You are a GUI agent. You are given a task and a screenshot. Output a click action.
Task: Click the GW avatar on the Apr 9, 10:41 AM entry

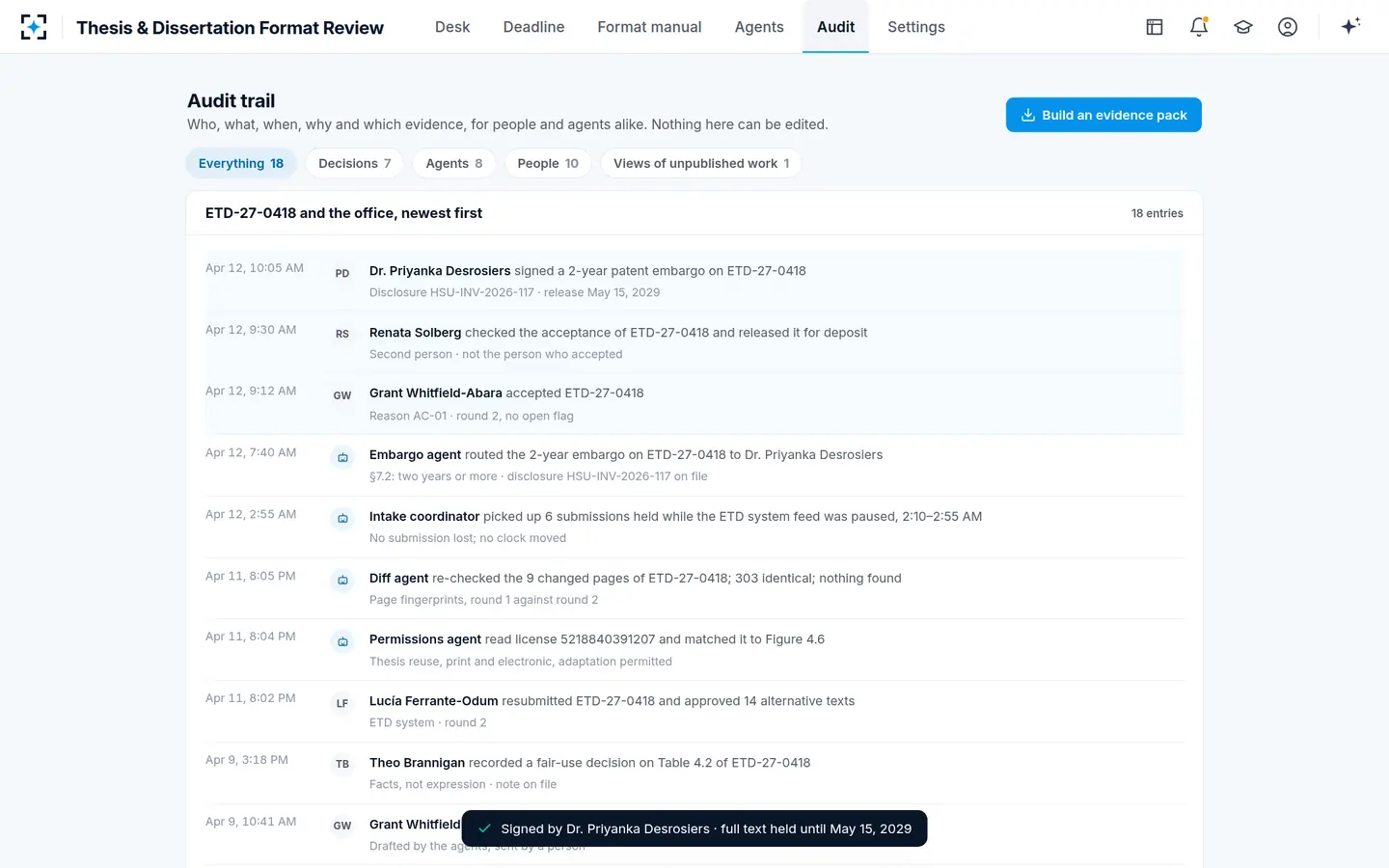[342, 826]
